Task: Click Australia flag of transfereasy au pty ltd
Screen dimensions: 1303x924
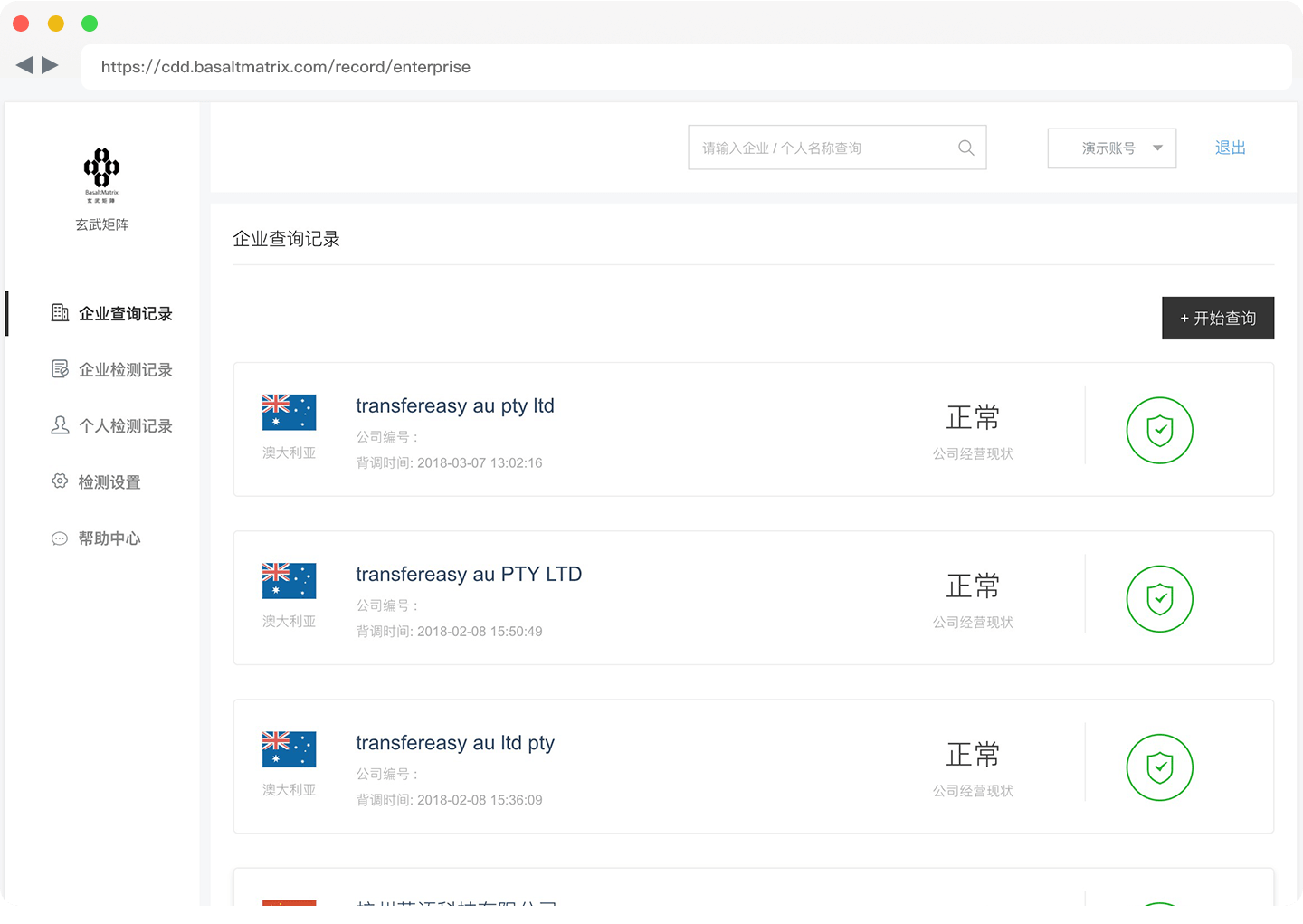Action: [290, 413]
